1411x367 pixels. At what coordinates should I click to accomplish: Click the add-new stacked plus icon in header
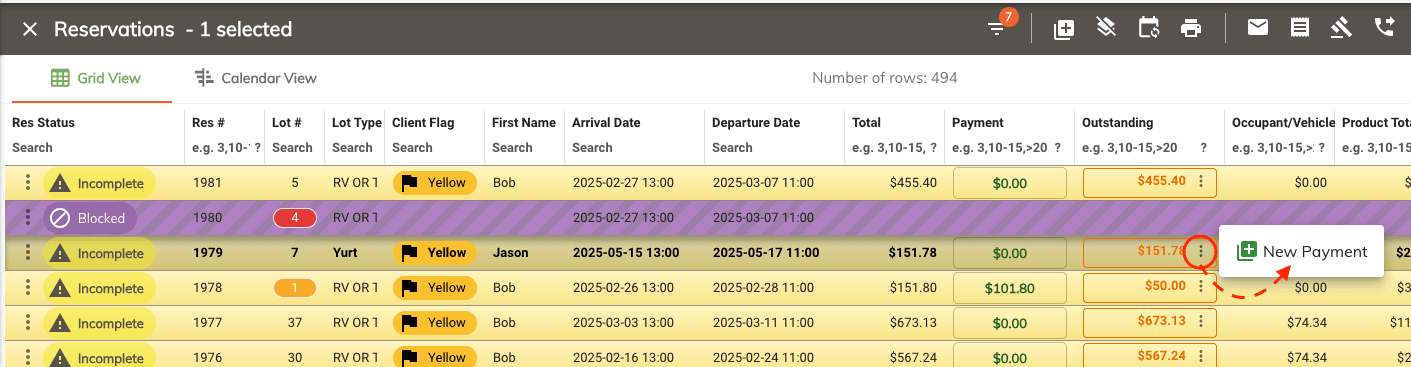point(1064,29)
